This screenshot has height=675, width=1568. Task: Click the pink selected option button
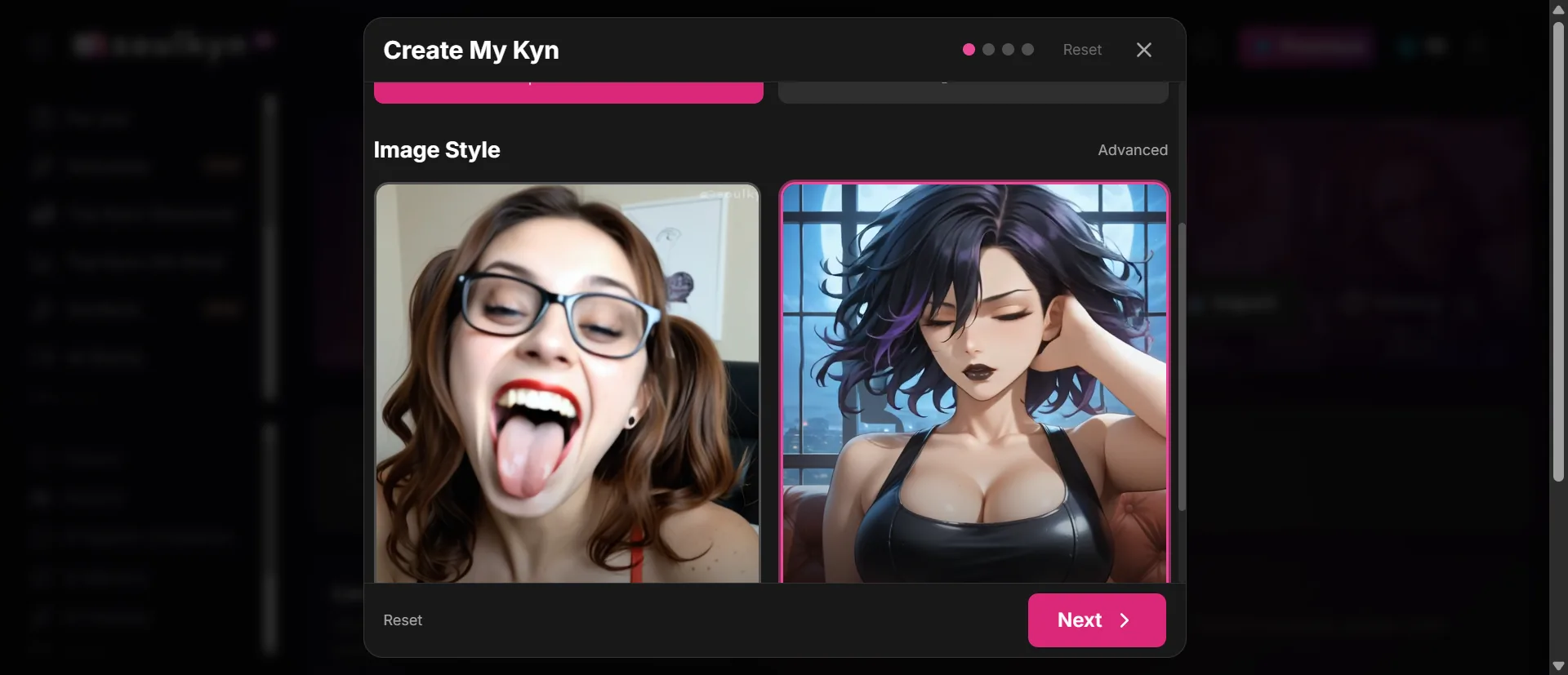click(x=568, y=92)
